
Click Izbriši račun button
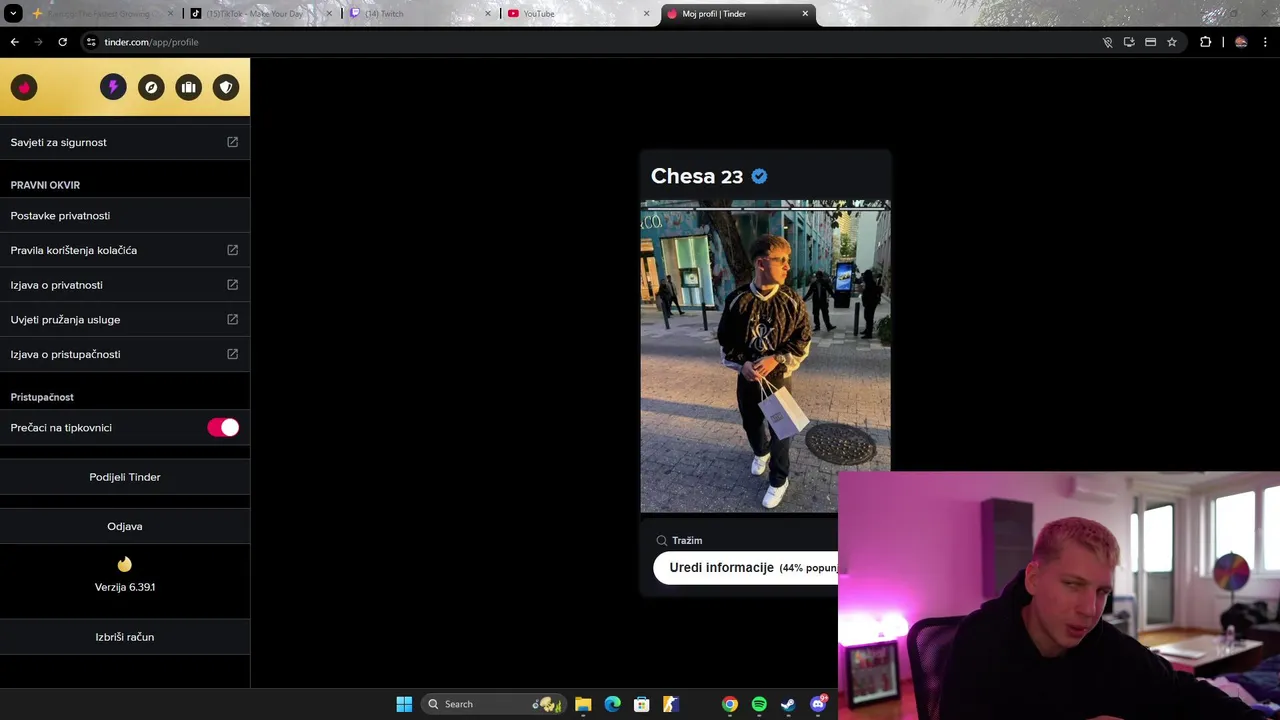pos(125,637)
